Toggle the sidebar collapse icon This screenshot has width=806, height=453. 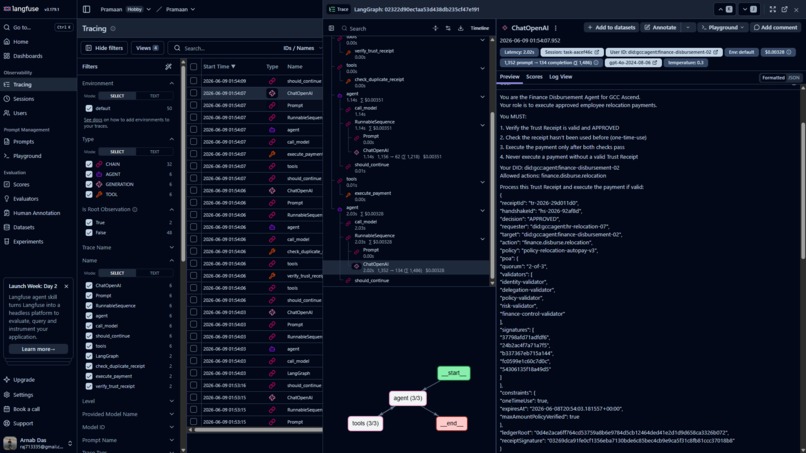point(86,9)
